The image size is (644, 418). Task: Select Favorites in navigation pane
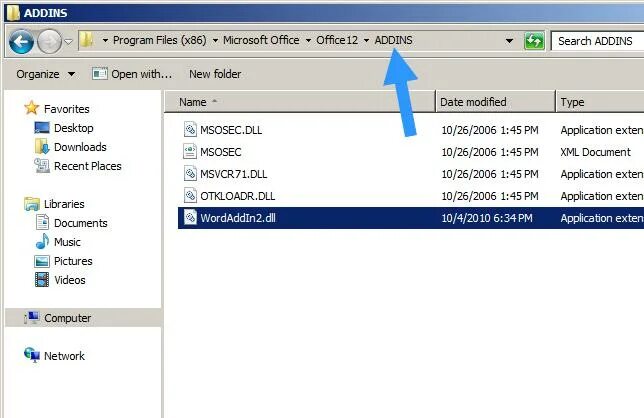point(67,109)
